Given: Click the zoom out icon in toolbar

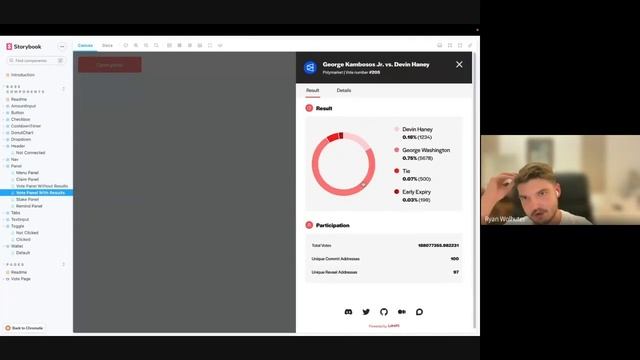Looking at the screenshot, I should click(x=146, y=45).
